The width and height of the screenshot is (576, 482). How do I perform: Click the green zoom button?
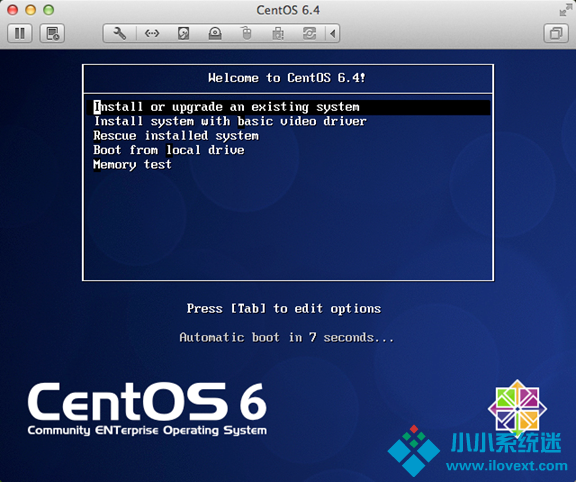[x=48, y=10]
